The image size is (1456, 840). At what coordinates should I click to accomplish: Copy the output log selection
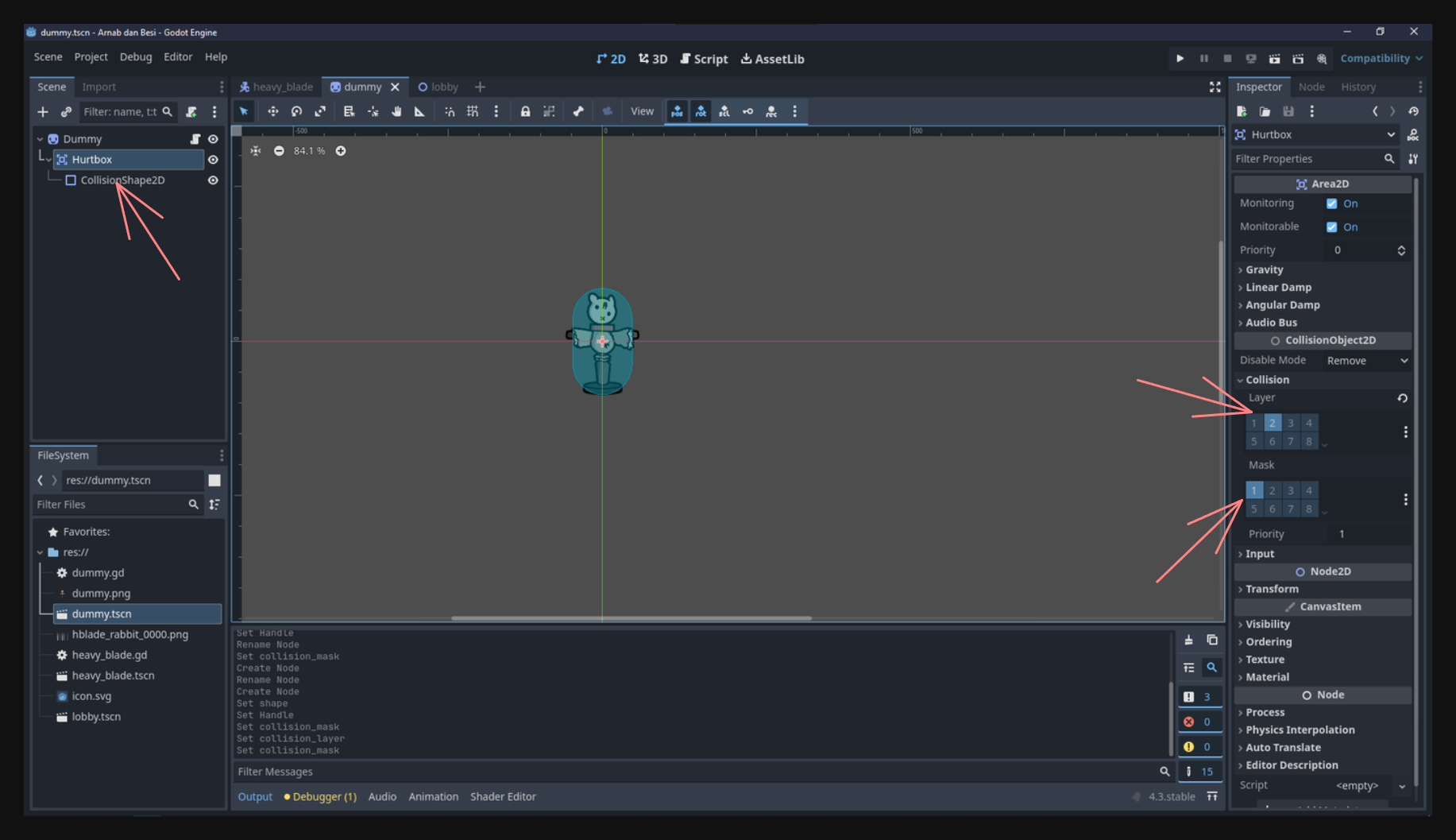[x=1212, y=641]
